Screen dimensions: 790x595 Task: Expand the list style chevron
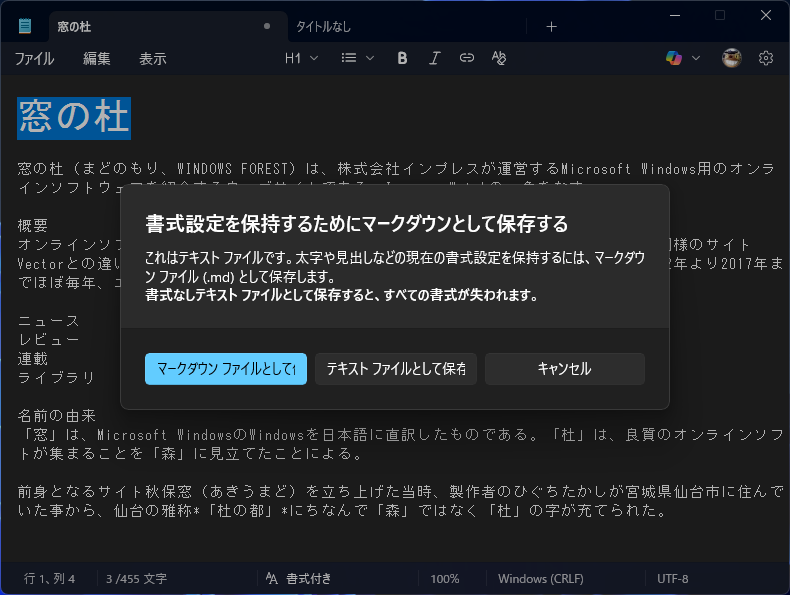point(370,58)
